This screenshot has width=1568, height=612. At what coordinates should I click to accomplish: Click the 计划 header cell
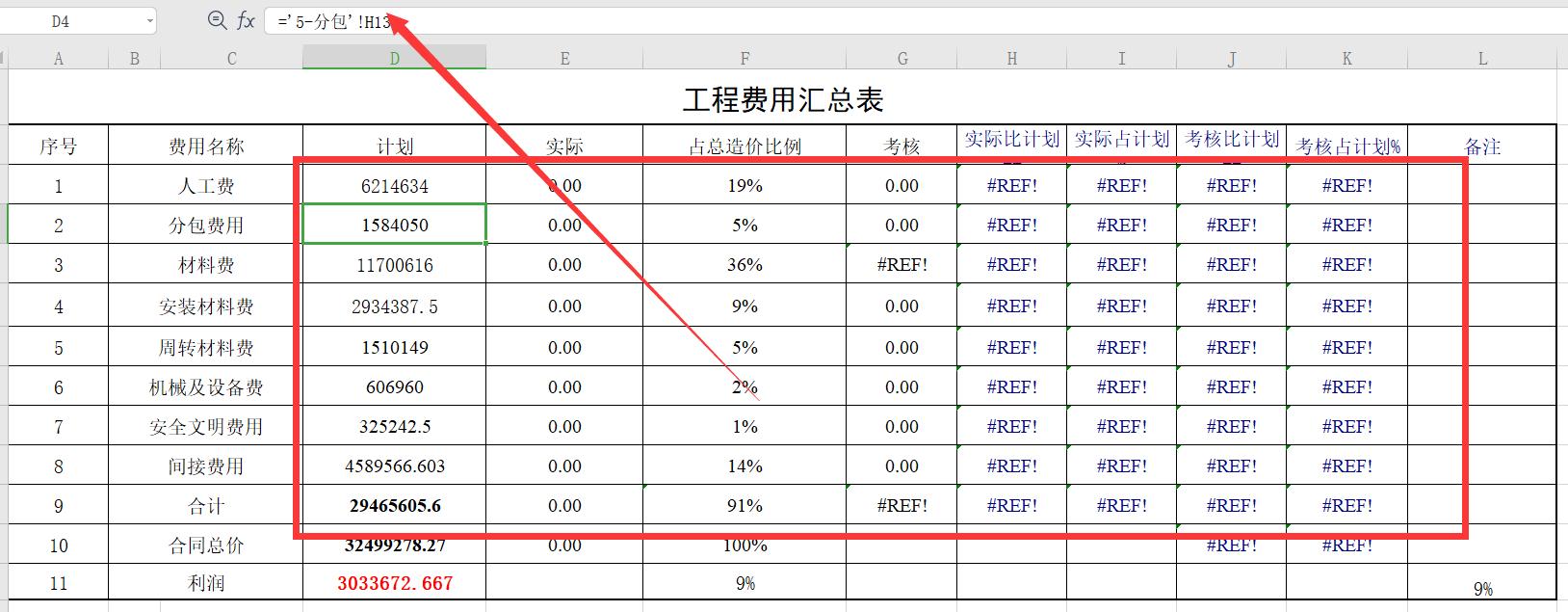tap(394, 146)
